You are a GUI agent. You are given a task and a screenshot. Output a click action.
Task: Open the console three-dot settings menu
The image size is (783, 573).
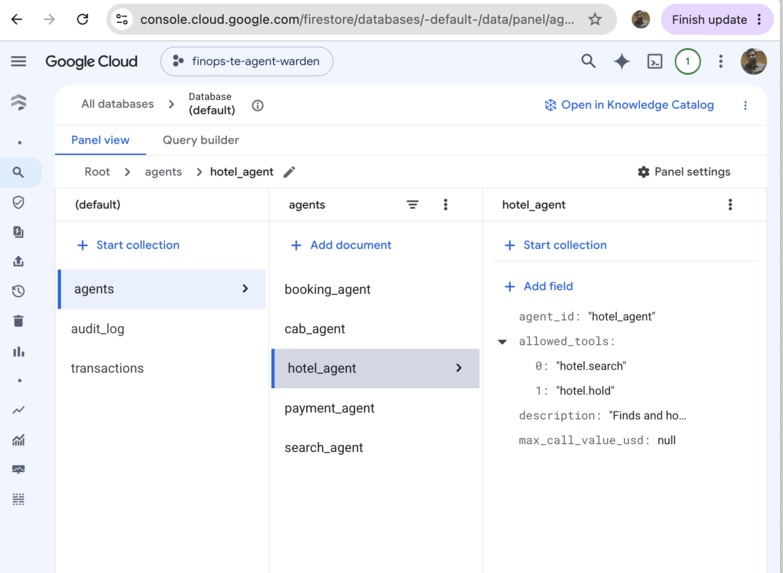click(x=721, y=61)
